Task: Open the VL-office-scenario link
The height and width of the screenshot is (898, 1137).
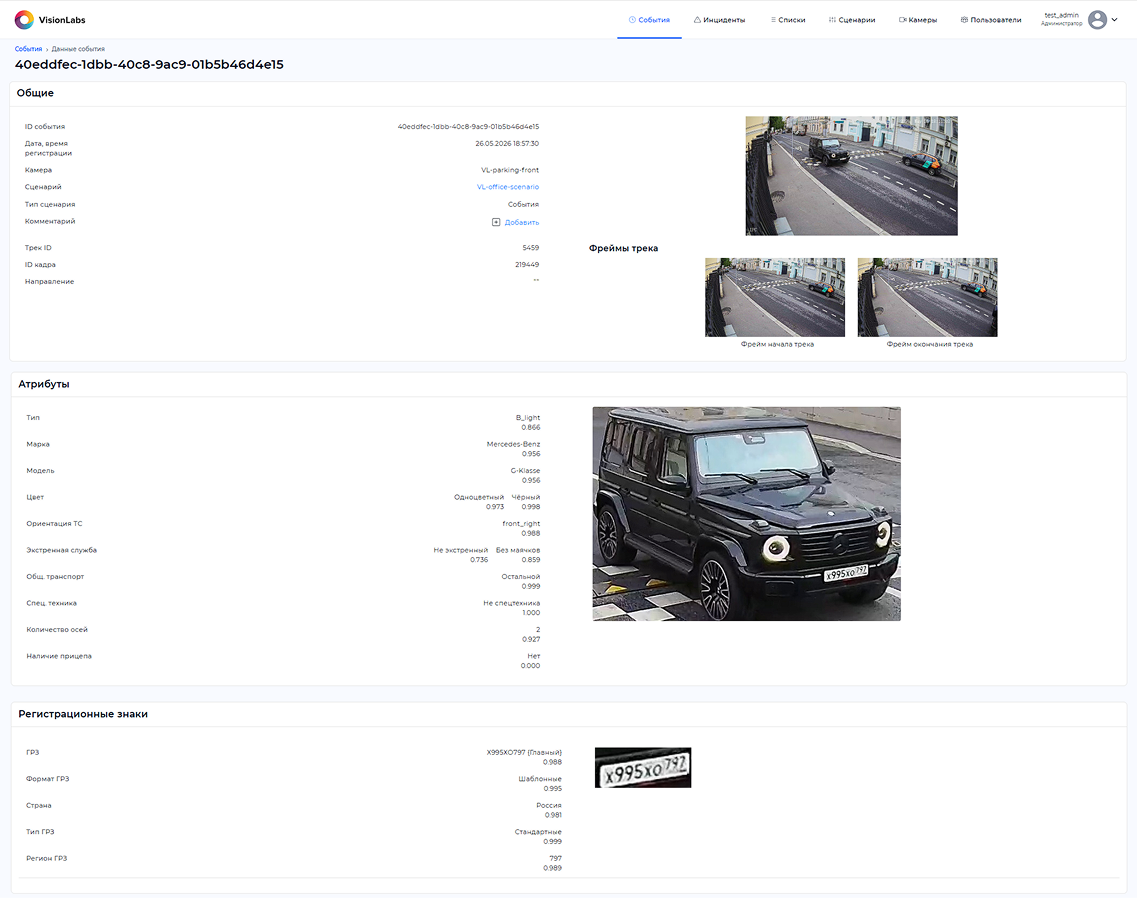Action: [508, 187]
